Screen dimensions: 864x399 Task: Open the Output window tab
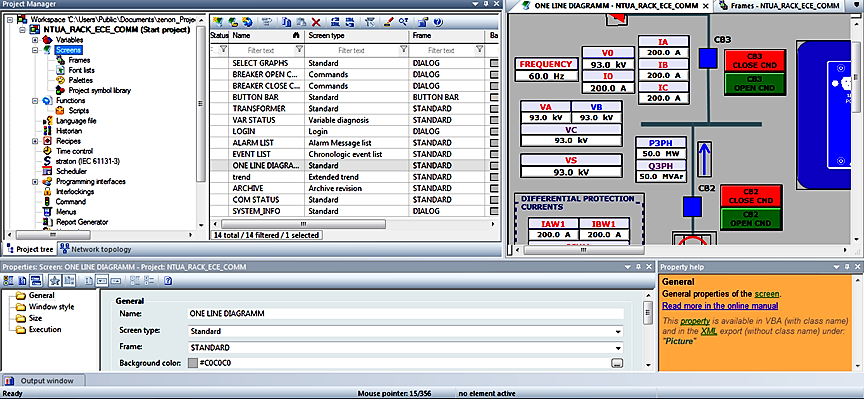point(44,380)
